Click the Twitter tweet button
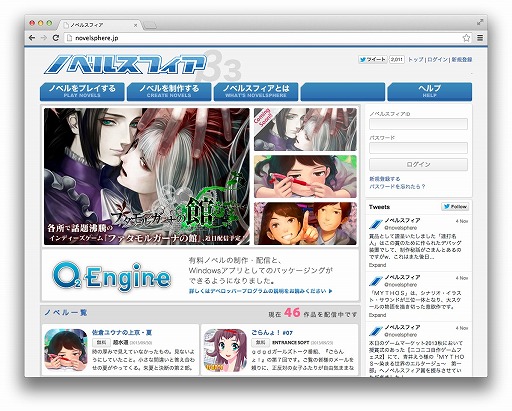512x411 pixels. [x=372, y=60]
